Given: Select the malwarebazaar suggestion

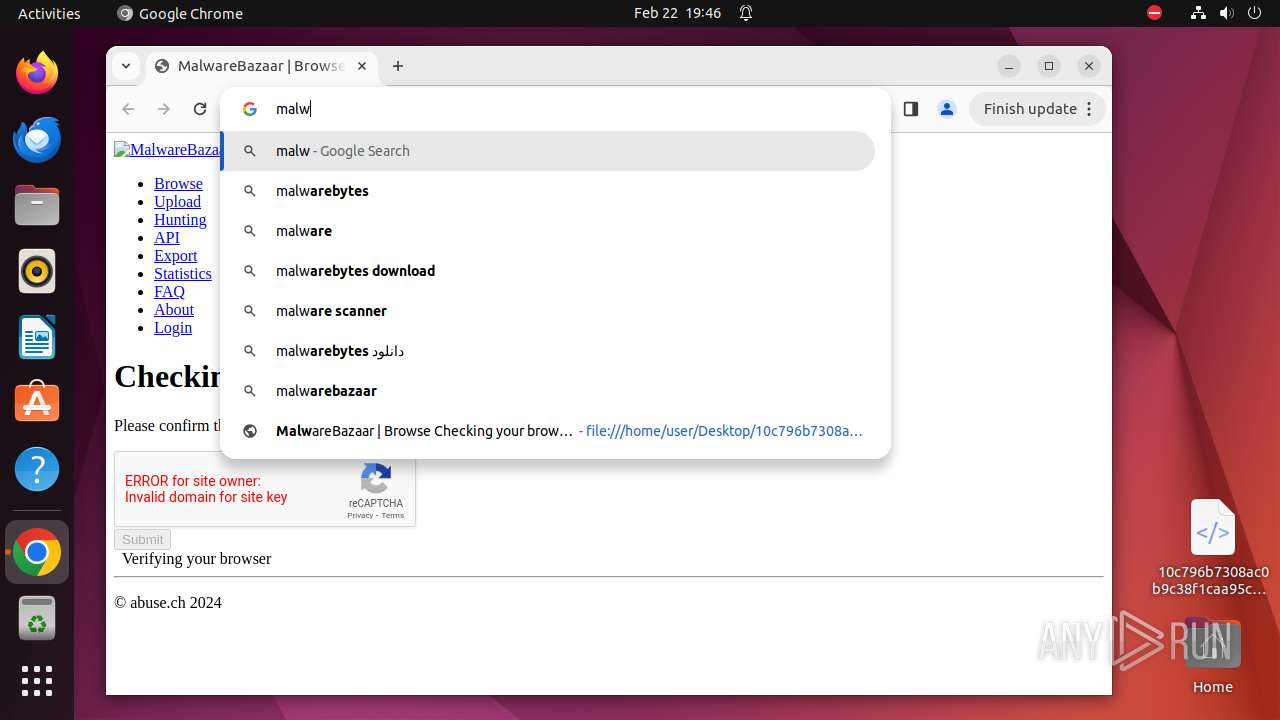Looking at the screenshot, I should tap(548, 391).
